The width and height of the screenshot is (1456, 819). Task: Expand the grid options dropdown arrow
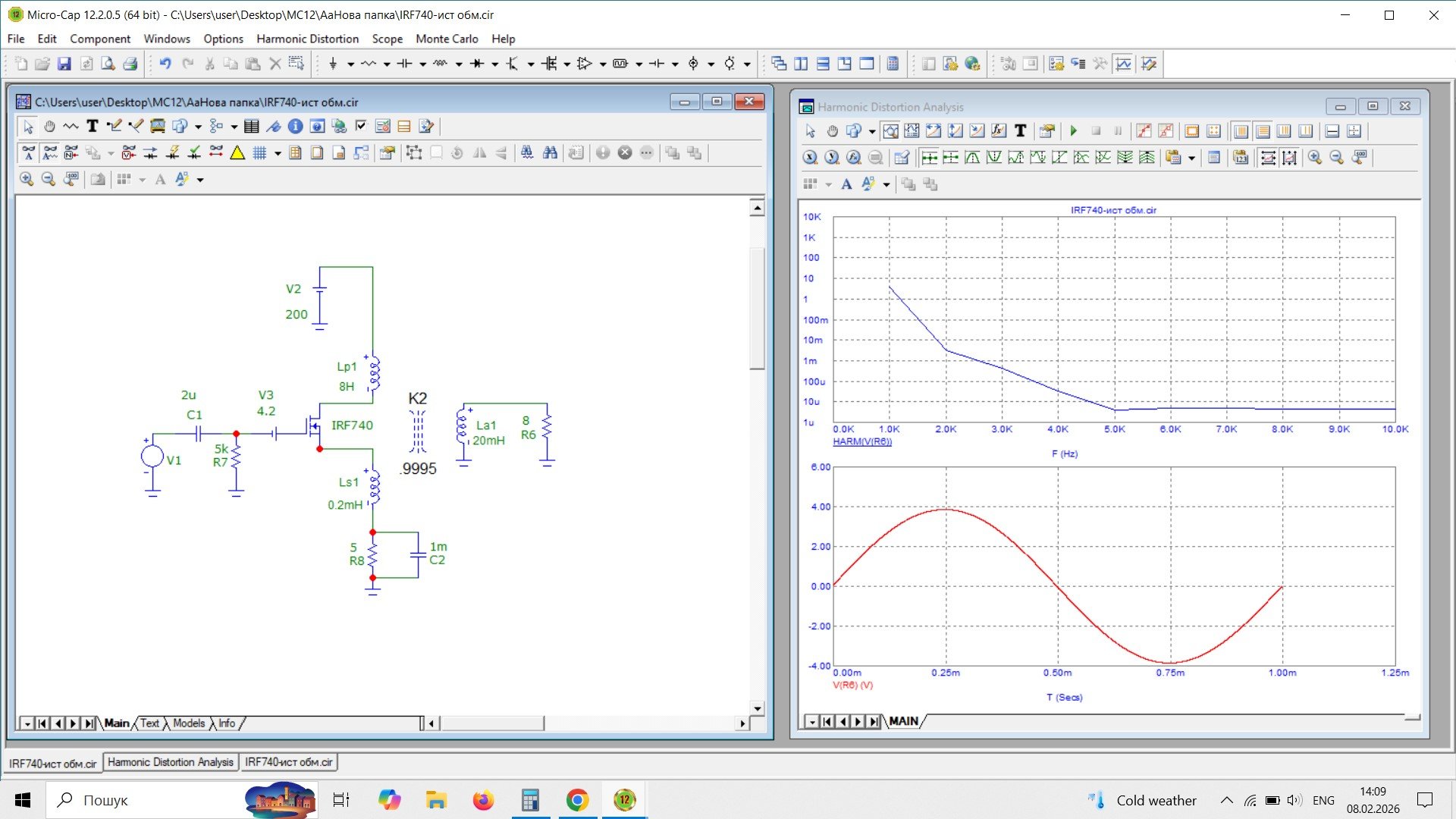coord(278,154)
